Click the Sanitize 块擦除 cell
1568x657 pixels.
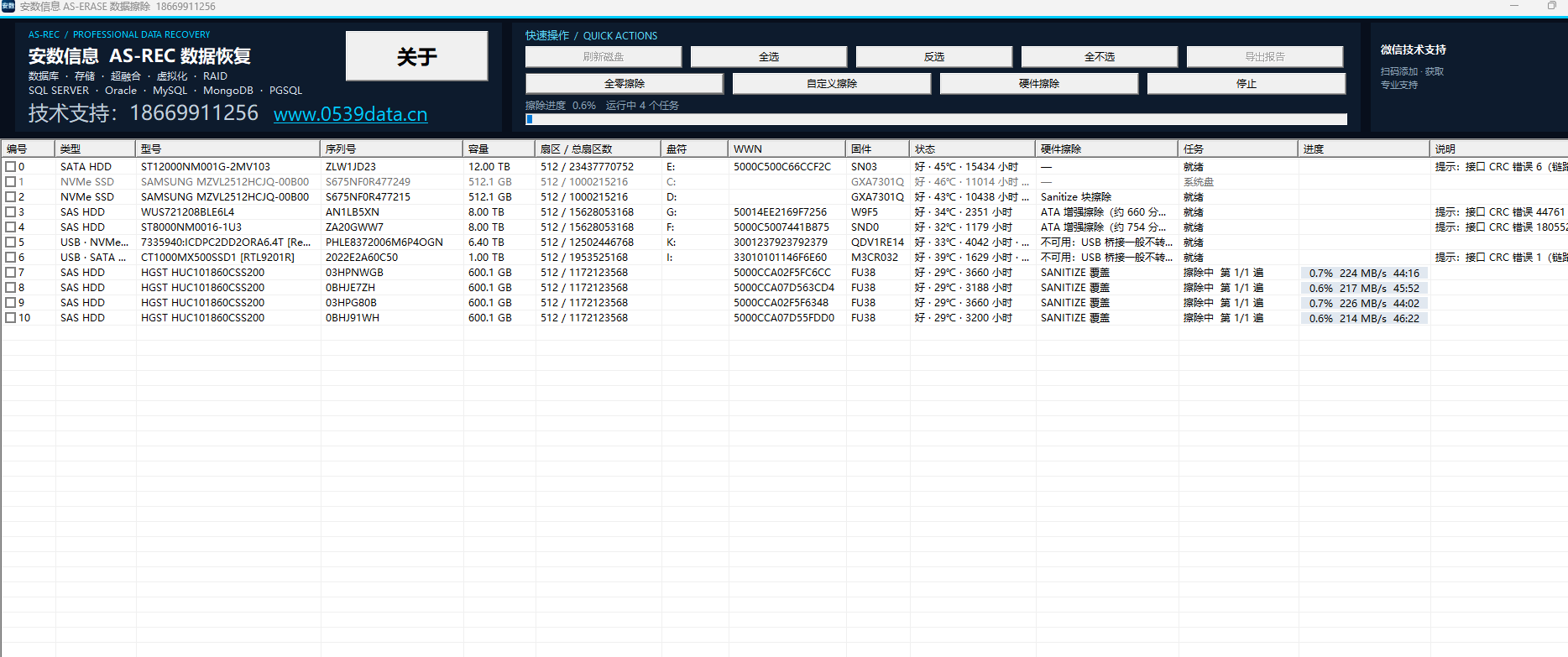tap(1076, 197)
